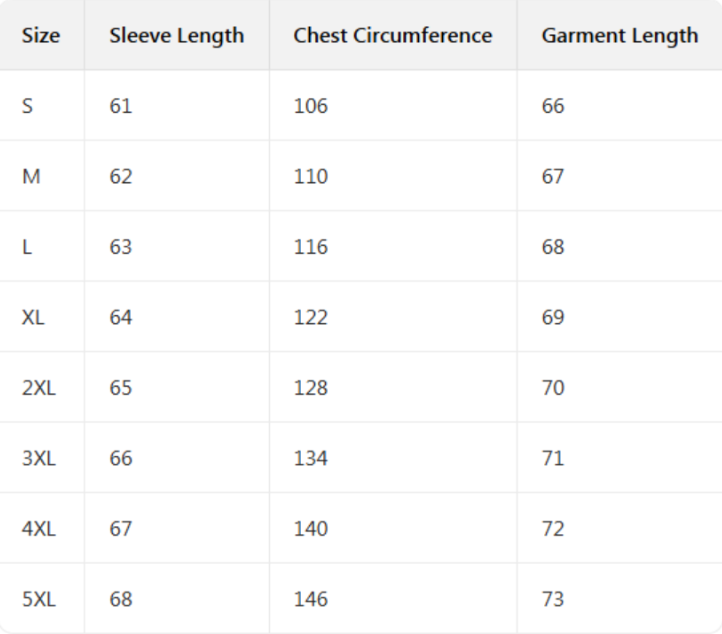This screenshot has height=634, width=722.
Task: Click chest circumference value 116
Action: click(310, 247)
